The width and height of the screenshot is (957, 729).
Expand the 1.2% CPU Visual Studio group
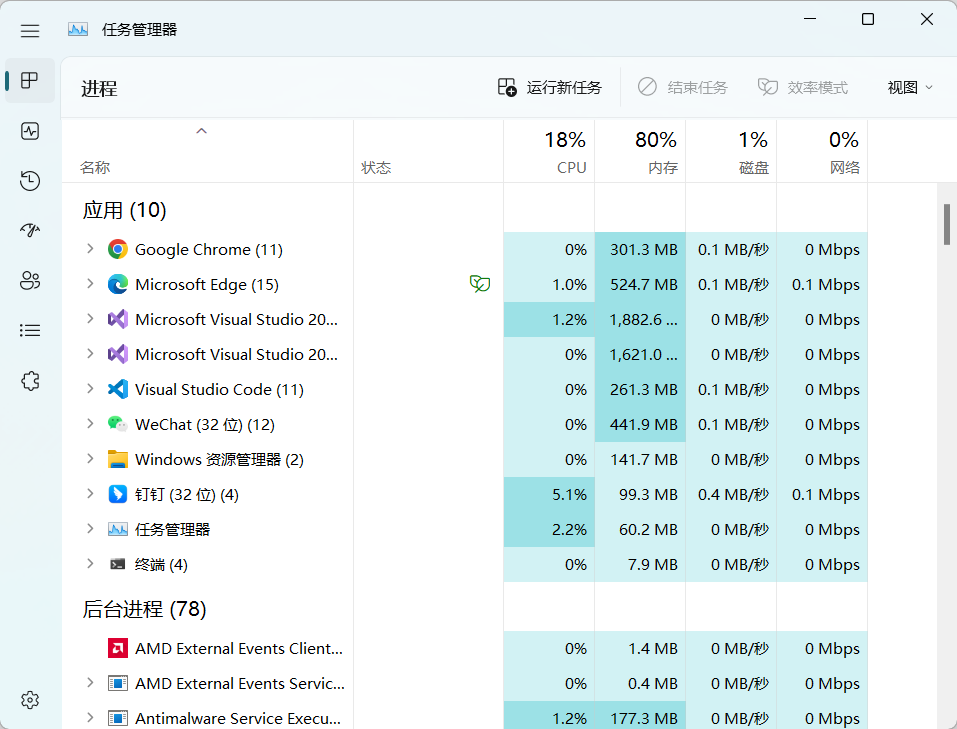pyautogui.click(x=90, y=319)
